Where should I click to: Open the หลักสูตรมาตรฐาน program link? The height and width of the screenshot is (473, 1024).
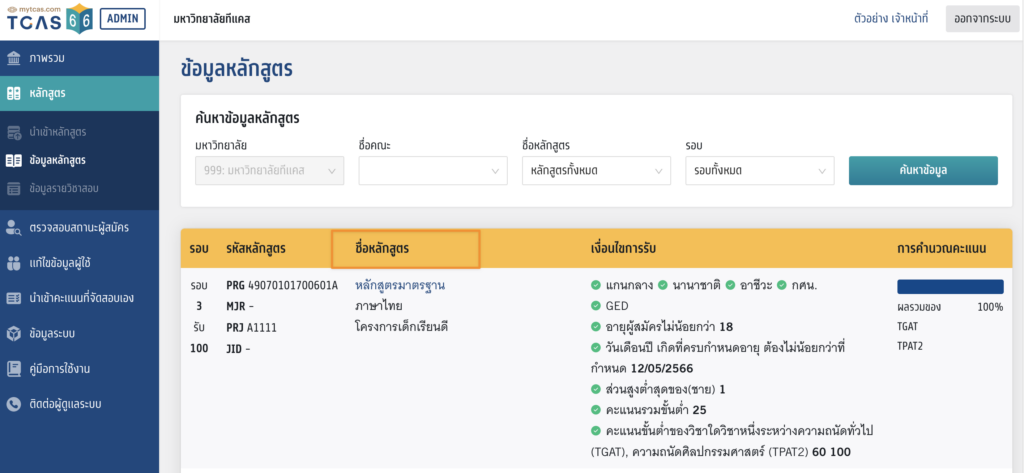(399, 286)
